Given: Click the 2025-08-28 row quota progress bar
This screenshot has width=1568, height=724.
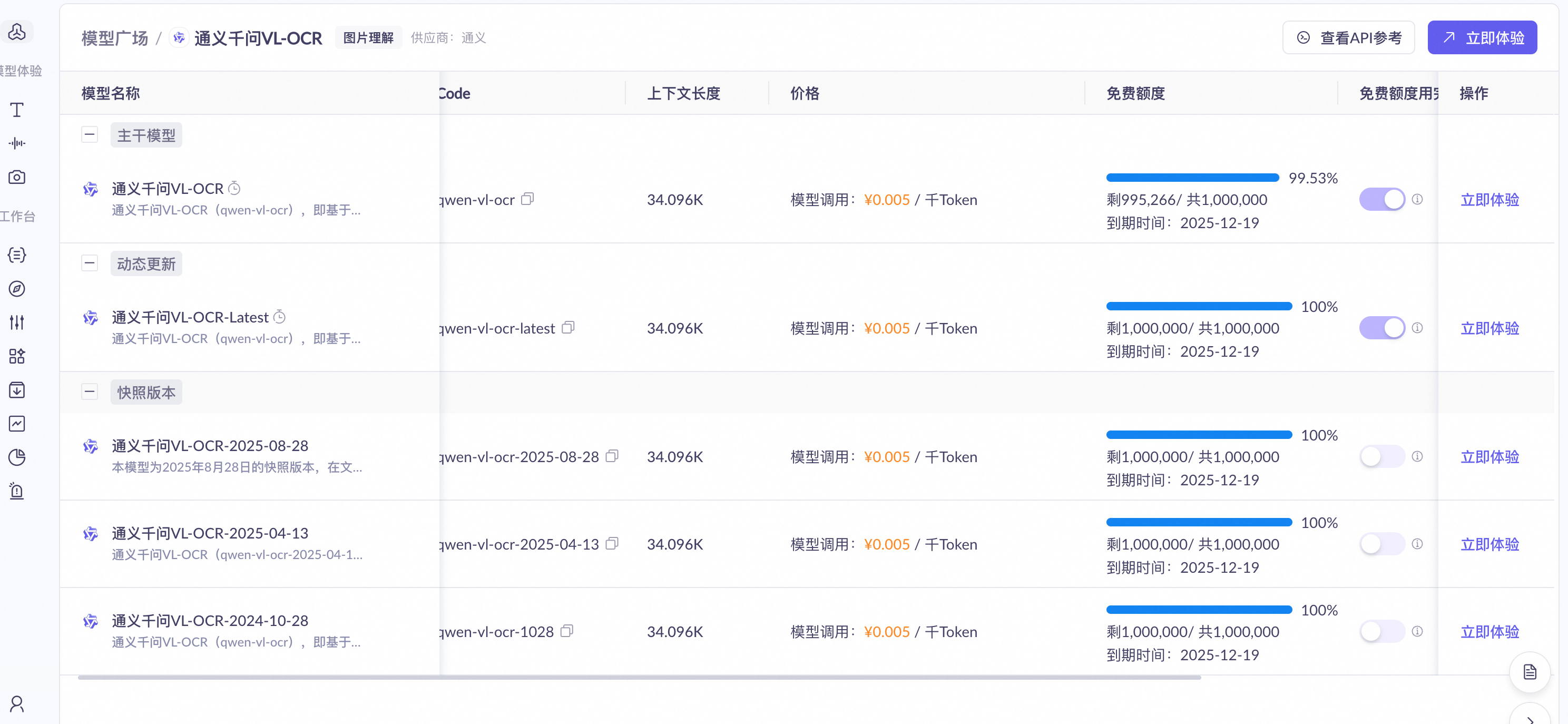Looking at the screenshot, I should [1199, 435].
